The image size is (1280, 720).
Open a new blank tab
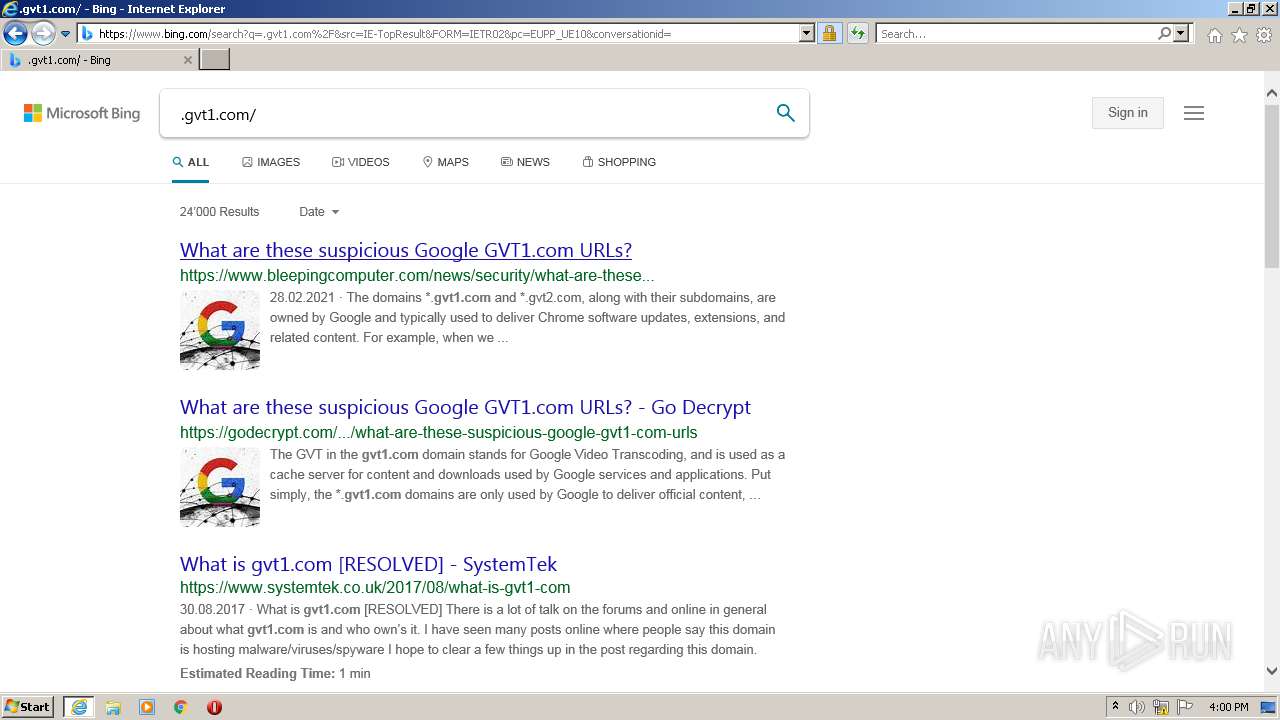tap(215, 60)
